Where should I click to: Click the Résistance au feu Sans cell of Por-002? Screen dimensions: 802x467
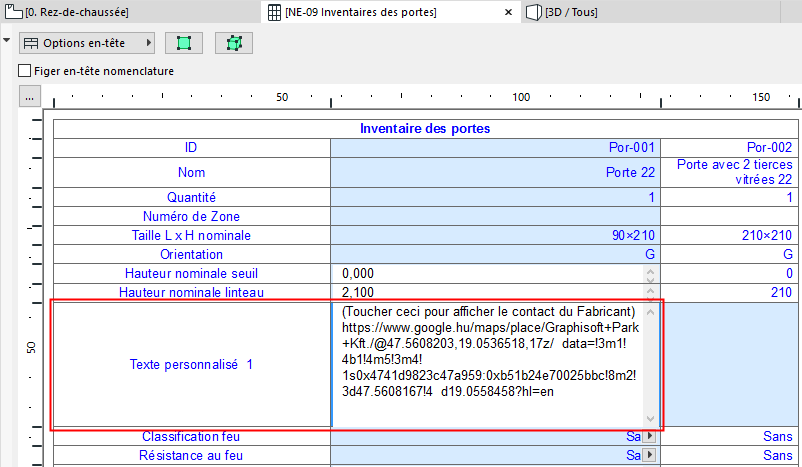tap(729, 455)
